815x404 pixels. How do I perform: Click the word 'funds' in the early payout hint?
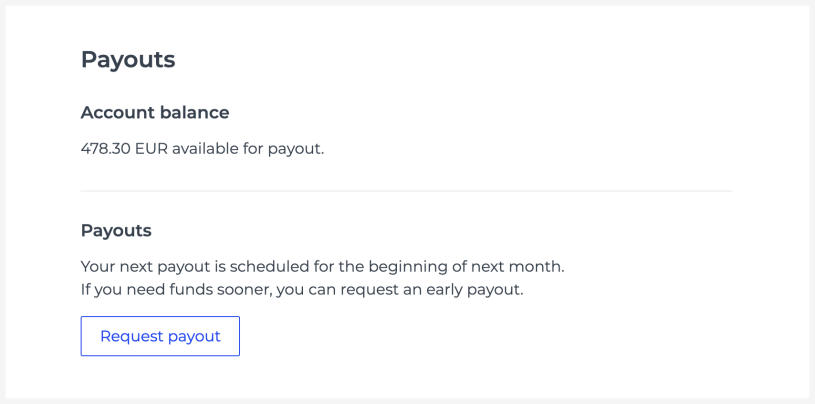click(x=202, y=290)
